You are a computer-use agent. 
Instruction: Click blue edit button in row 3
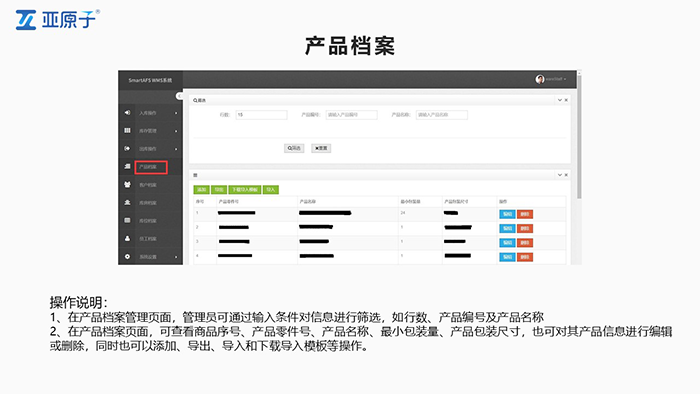[507, 243]
